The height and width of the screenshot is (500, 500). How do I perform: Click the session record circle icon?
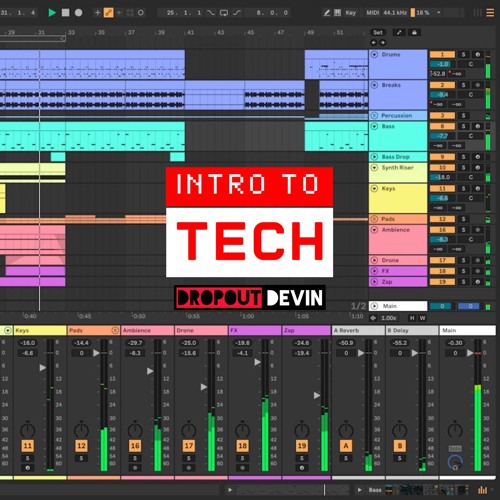[141, 13]
